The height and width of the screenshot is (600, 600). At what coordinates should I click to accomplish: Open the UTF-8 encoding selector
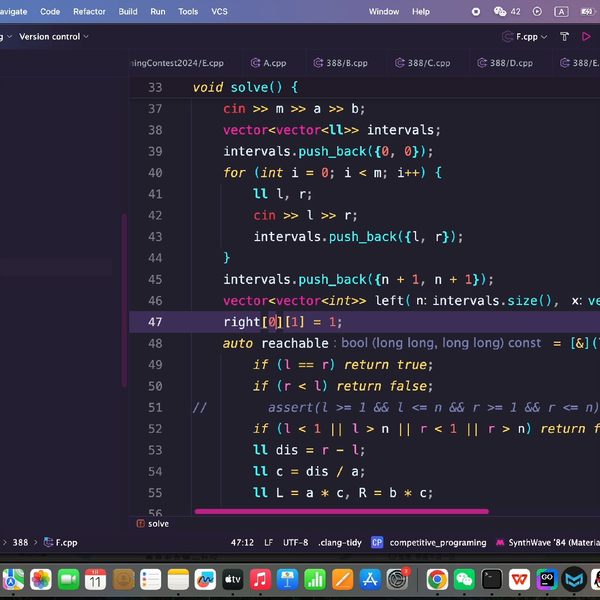click(295, 542)
